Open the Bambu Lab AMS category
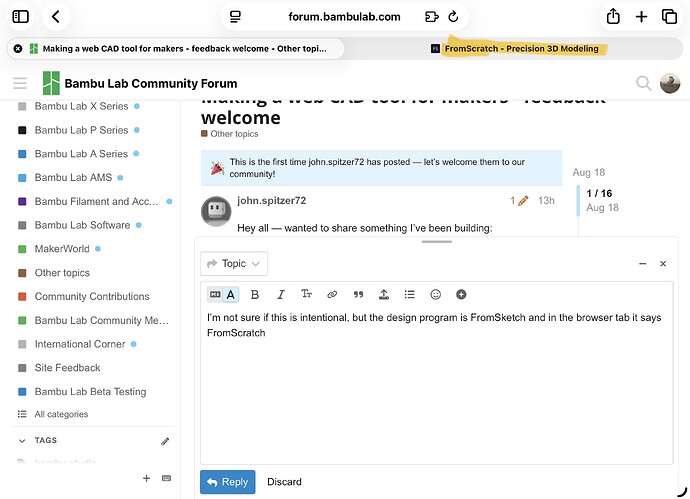 tap(73, 178)
